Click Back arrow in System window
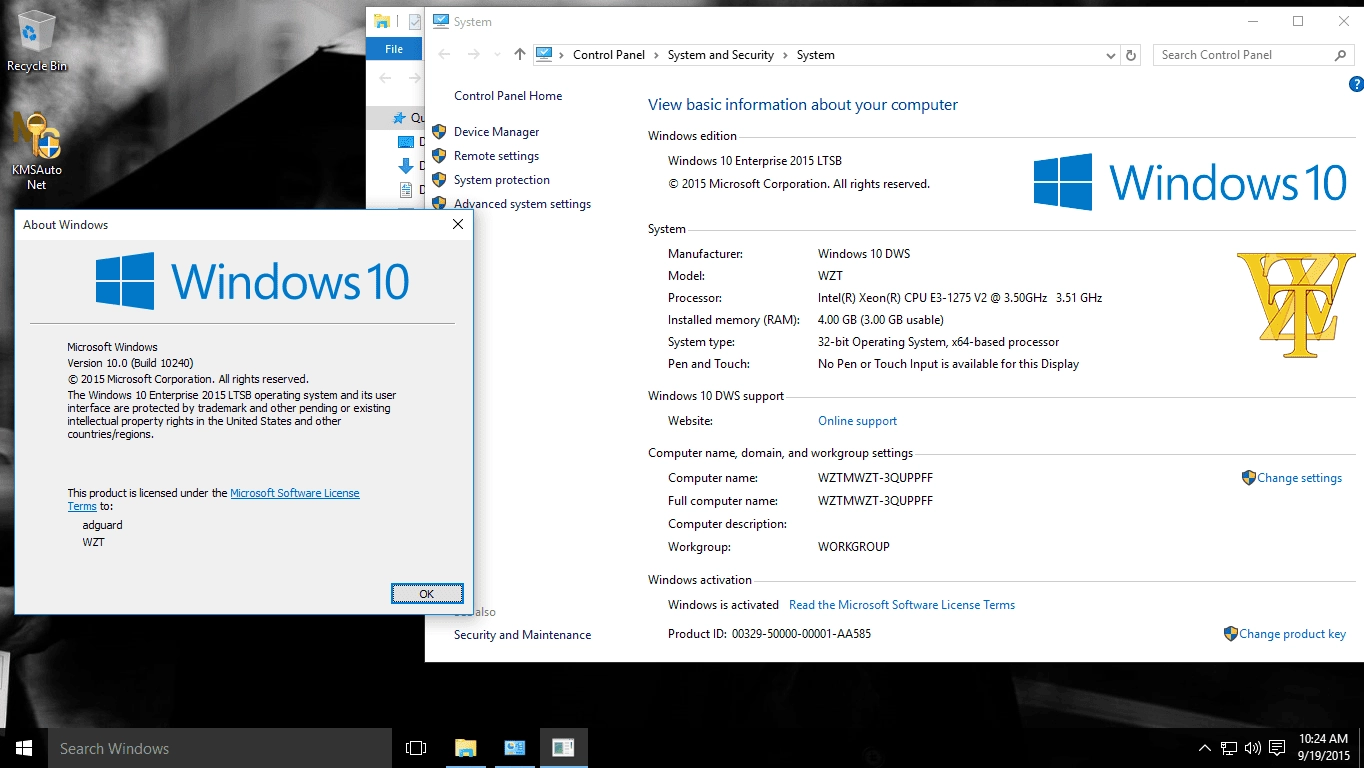Screen dimensions: 1364x768 coord(445,55)
